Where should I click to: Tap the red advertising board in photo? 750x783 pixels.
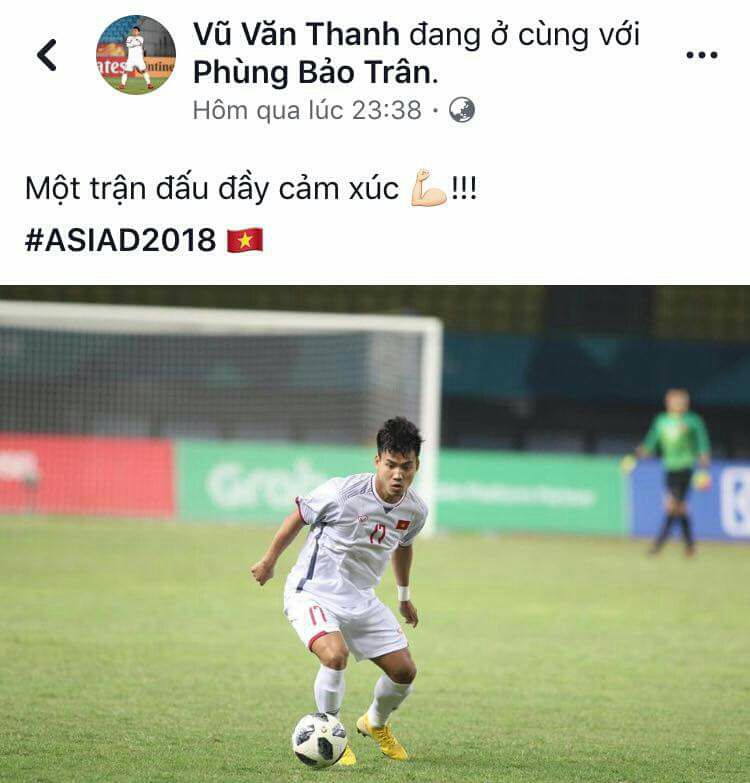pyautogui.click(x=87, y=475)
